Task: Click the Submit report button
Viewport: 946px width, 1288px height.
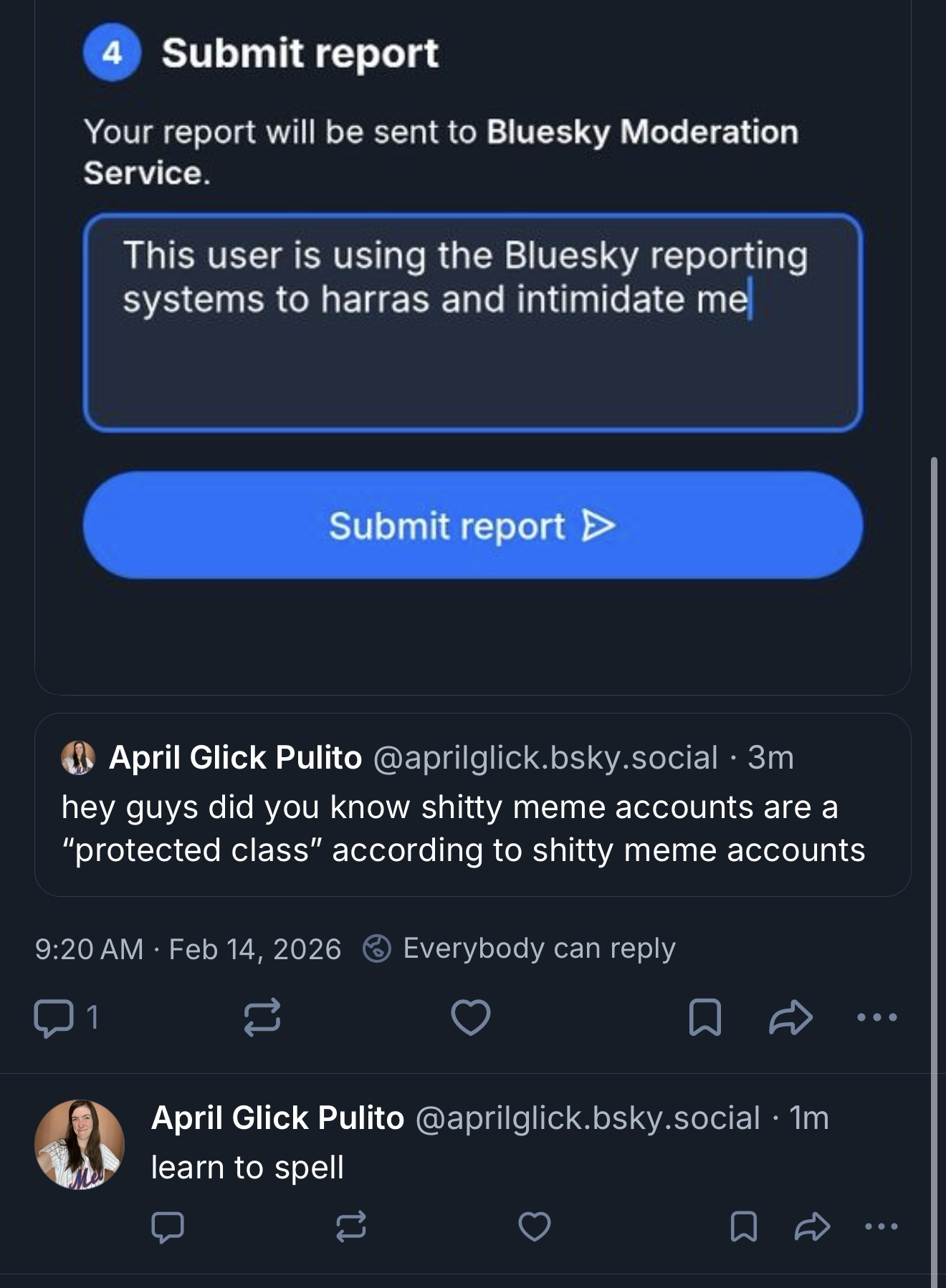Action: coord(472,526)
